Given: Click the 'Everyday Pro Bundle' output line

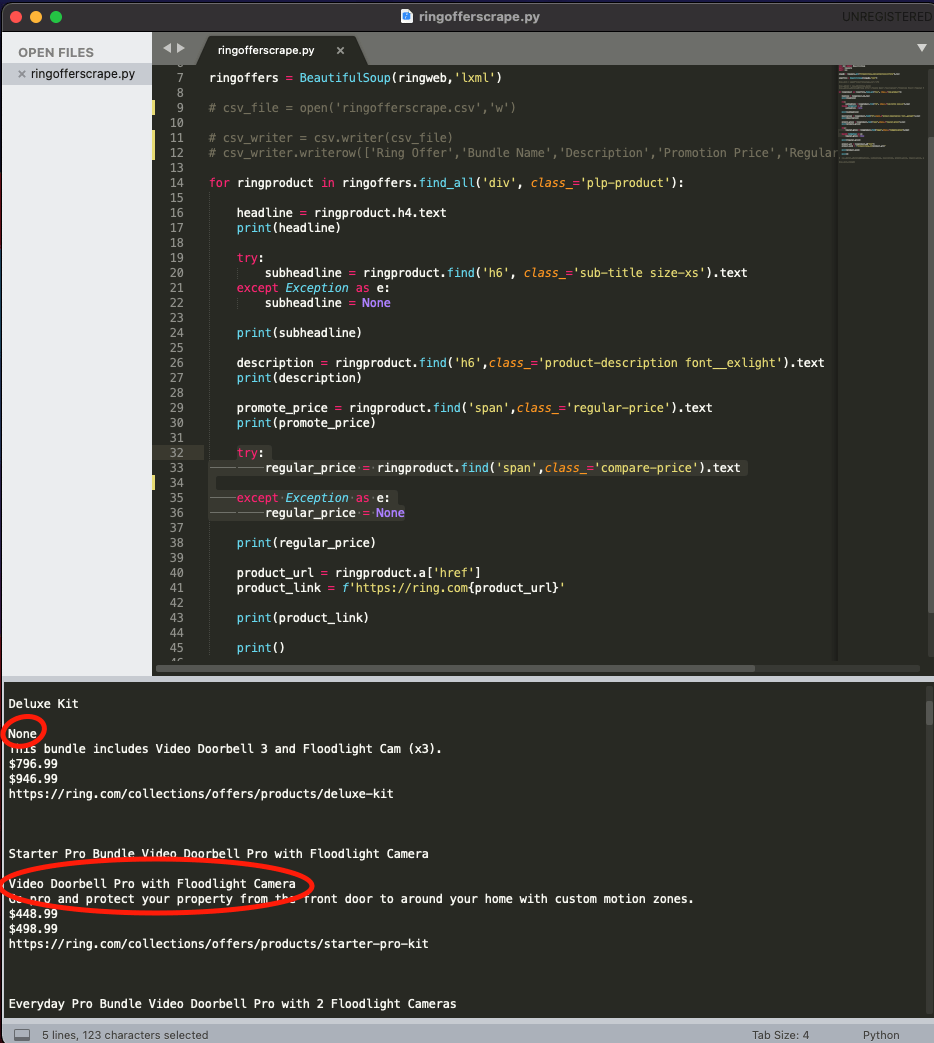Looking at the screenshot, I should click(232, 1004).
